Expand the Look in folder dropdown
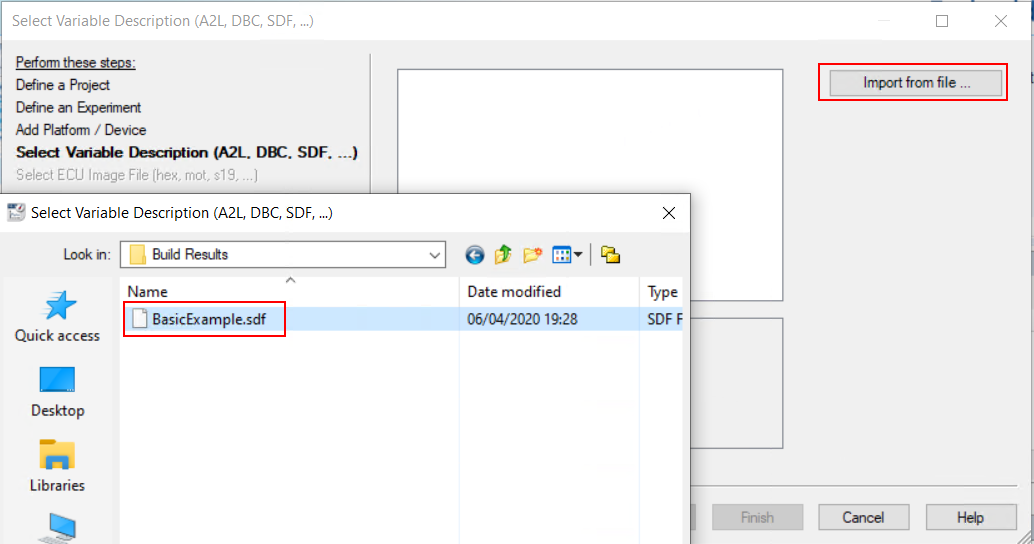This screenshot has height=544, width=1034. click(435, 255)
